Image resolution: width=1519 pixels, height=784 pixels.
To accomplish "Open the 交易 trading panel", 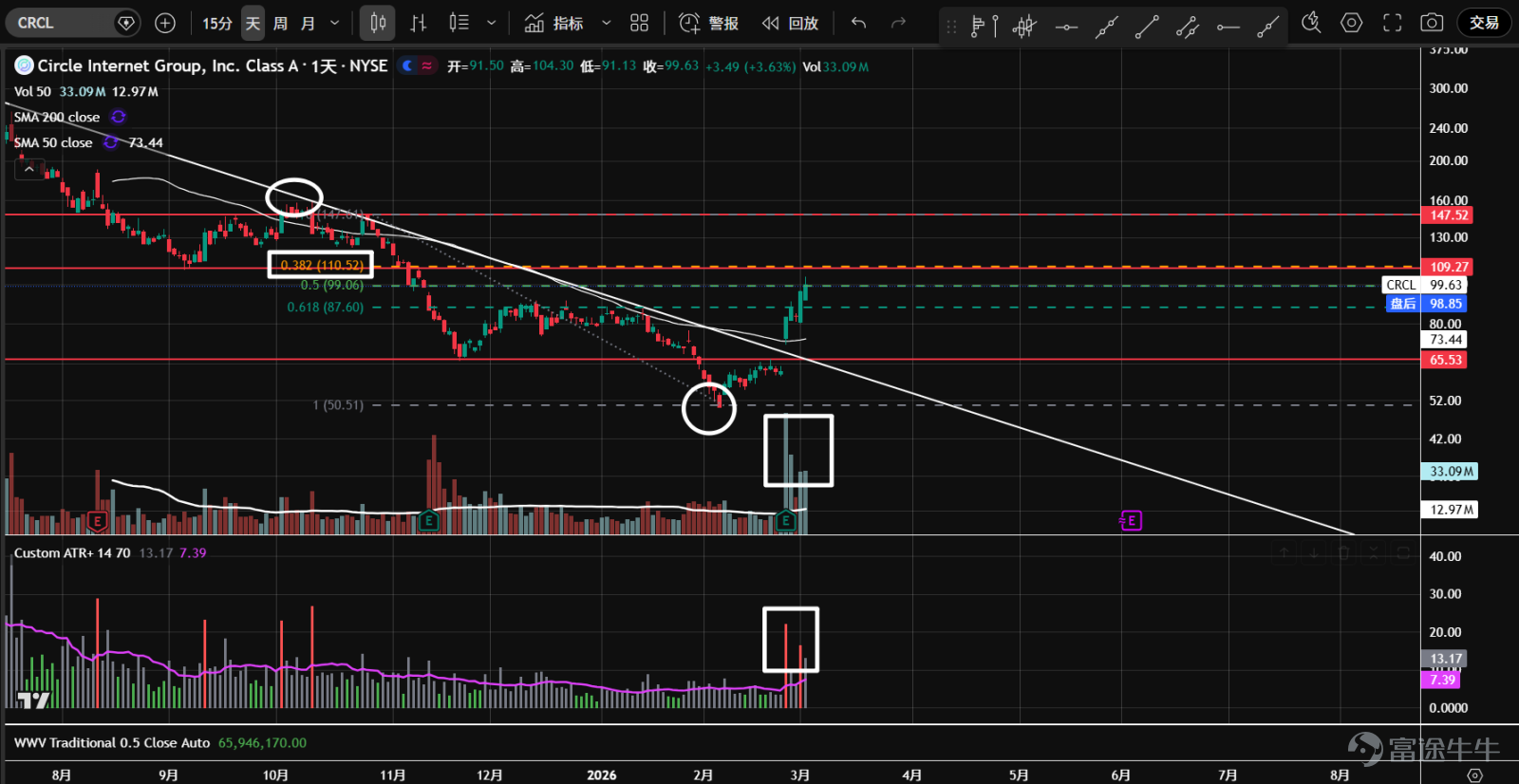I will [1484, 23].
